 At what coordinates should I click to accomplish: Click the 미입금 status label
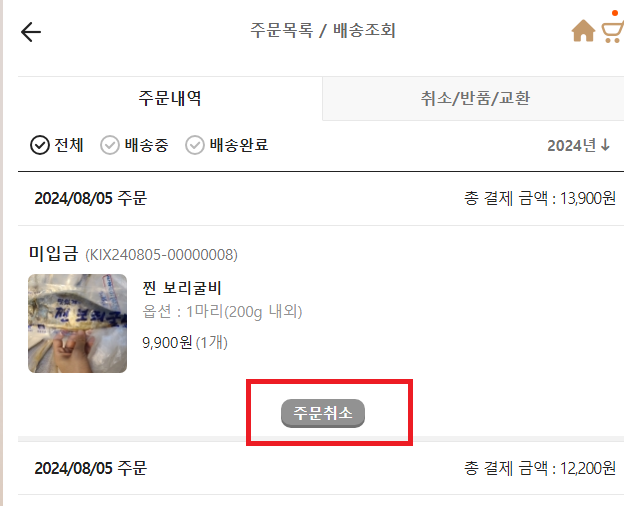(x=53, y=254)
